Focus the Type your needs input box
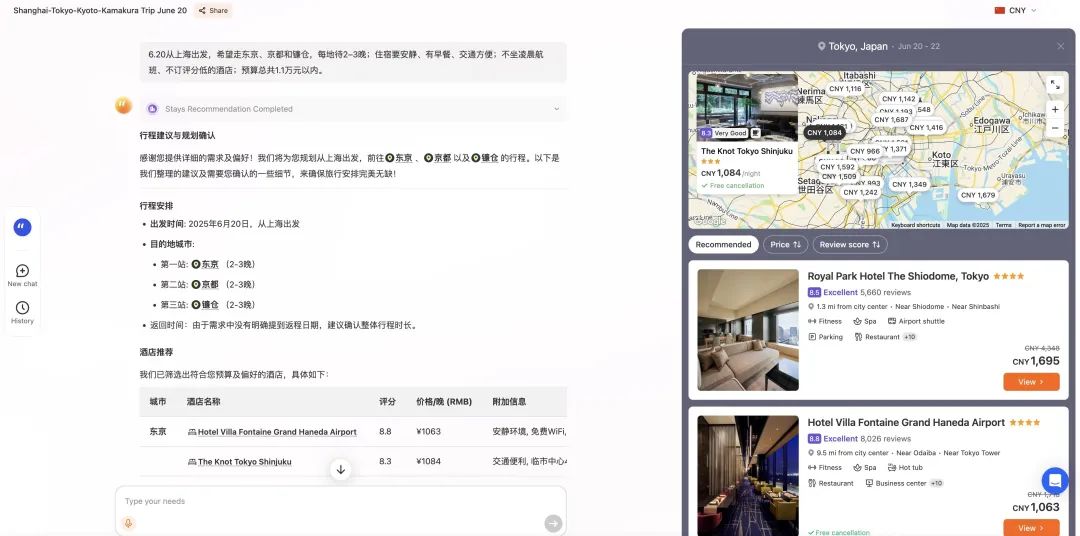Screen dimensions: 1080x536 pos(340,502)
